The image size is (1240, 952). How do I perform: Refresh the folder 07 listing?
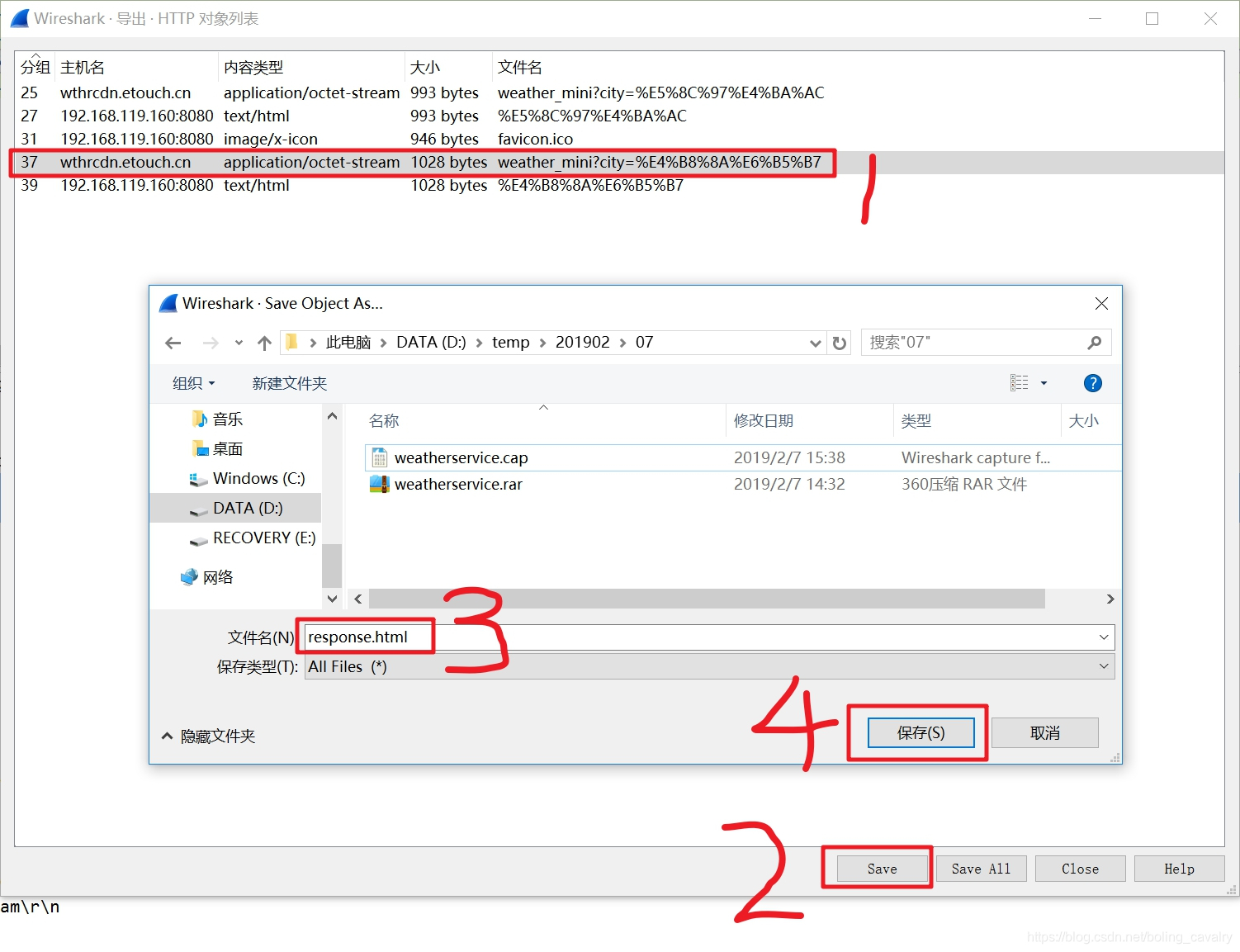point(840,343)
